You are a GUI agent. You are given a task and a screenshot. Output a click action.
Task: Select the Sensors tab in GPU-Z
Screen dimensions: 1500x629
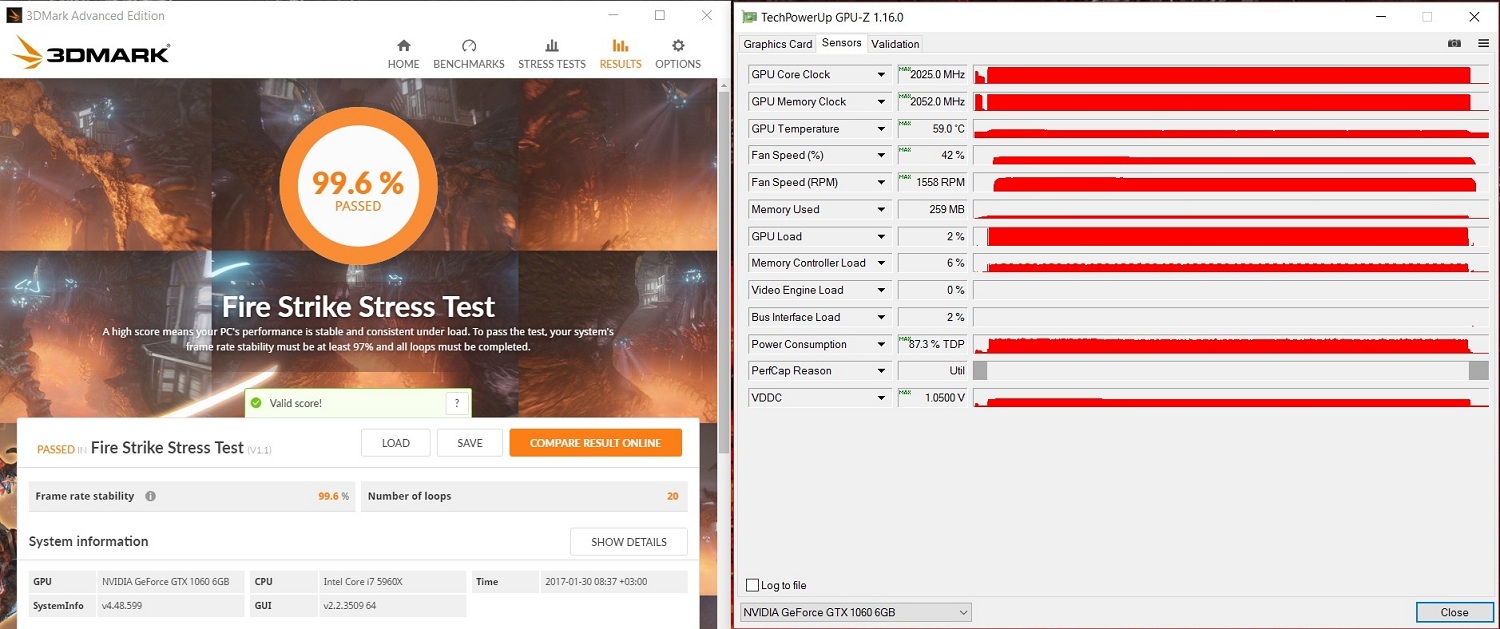841,43
